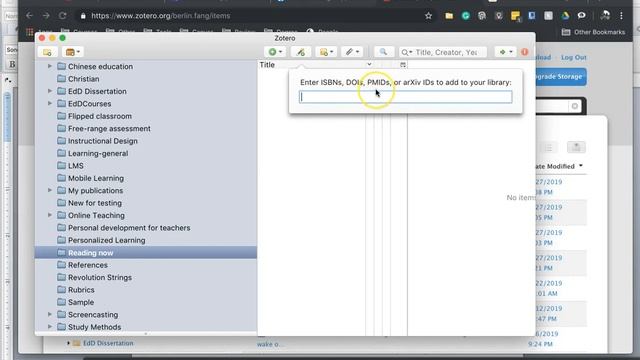Open the column picker icon in items header

tap(403, 64)
